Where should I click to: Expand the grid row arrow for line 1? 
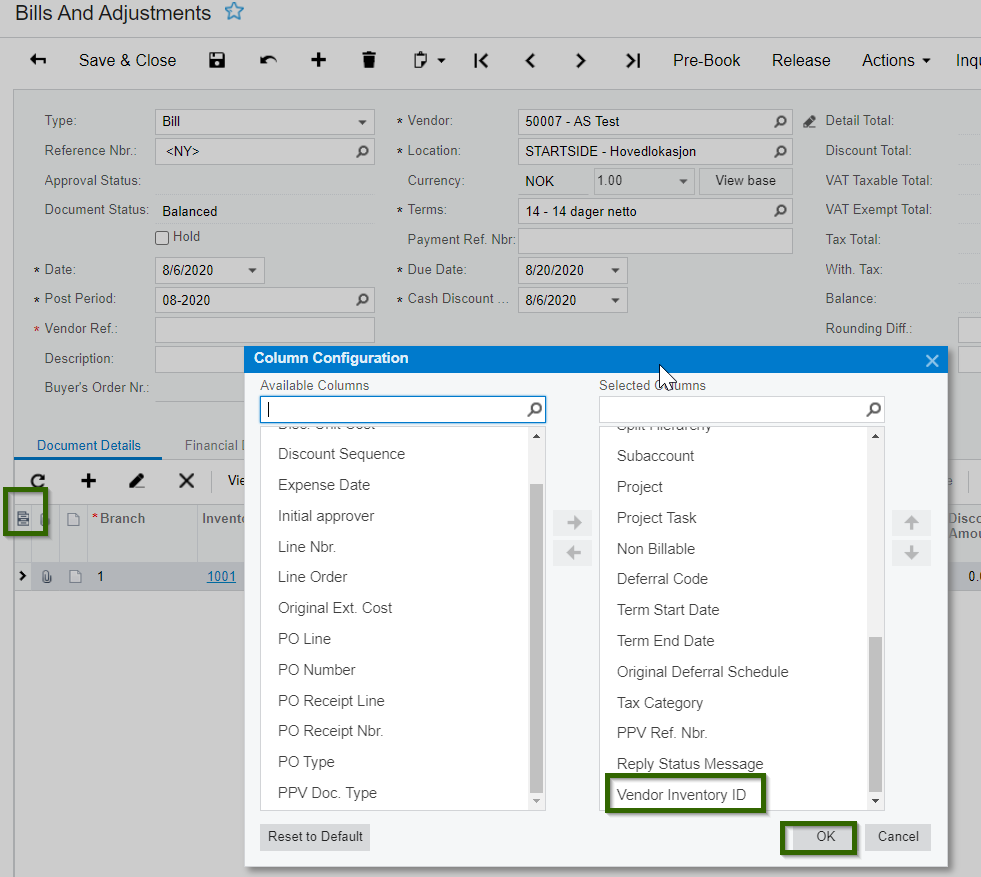[x=23, y=575]
